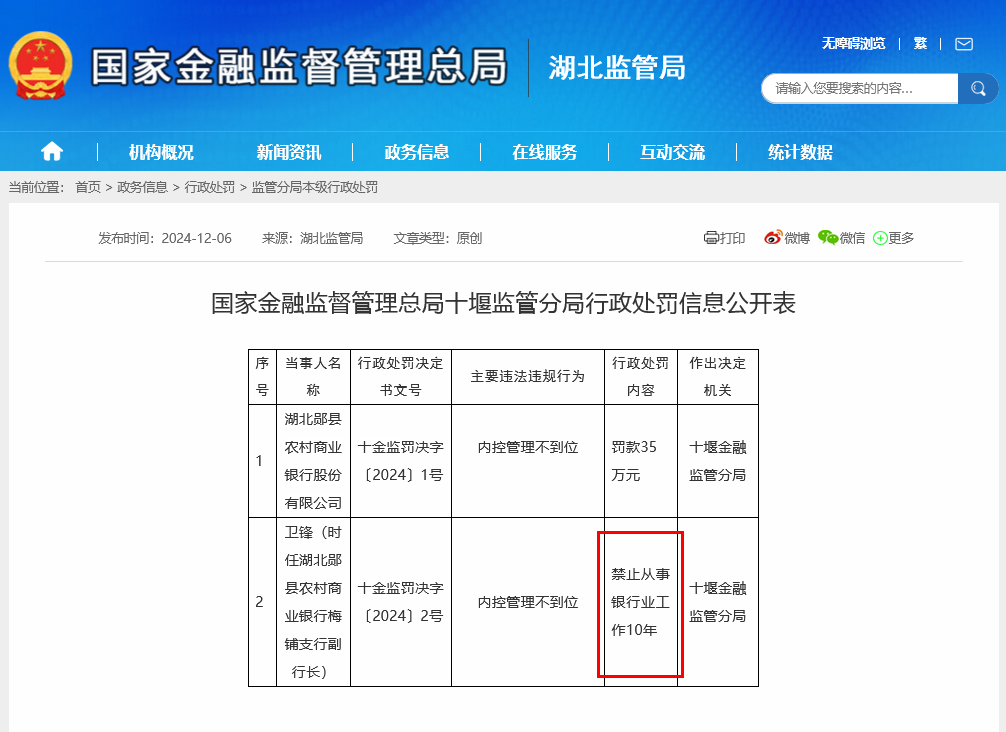Click the 序号 column header

click(262, 377)
